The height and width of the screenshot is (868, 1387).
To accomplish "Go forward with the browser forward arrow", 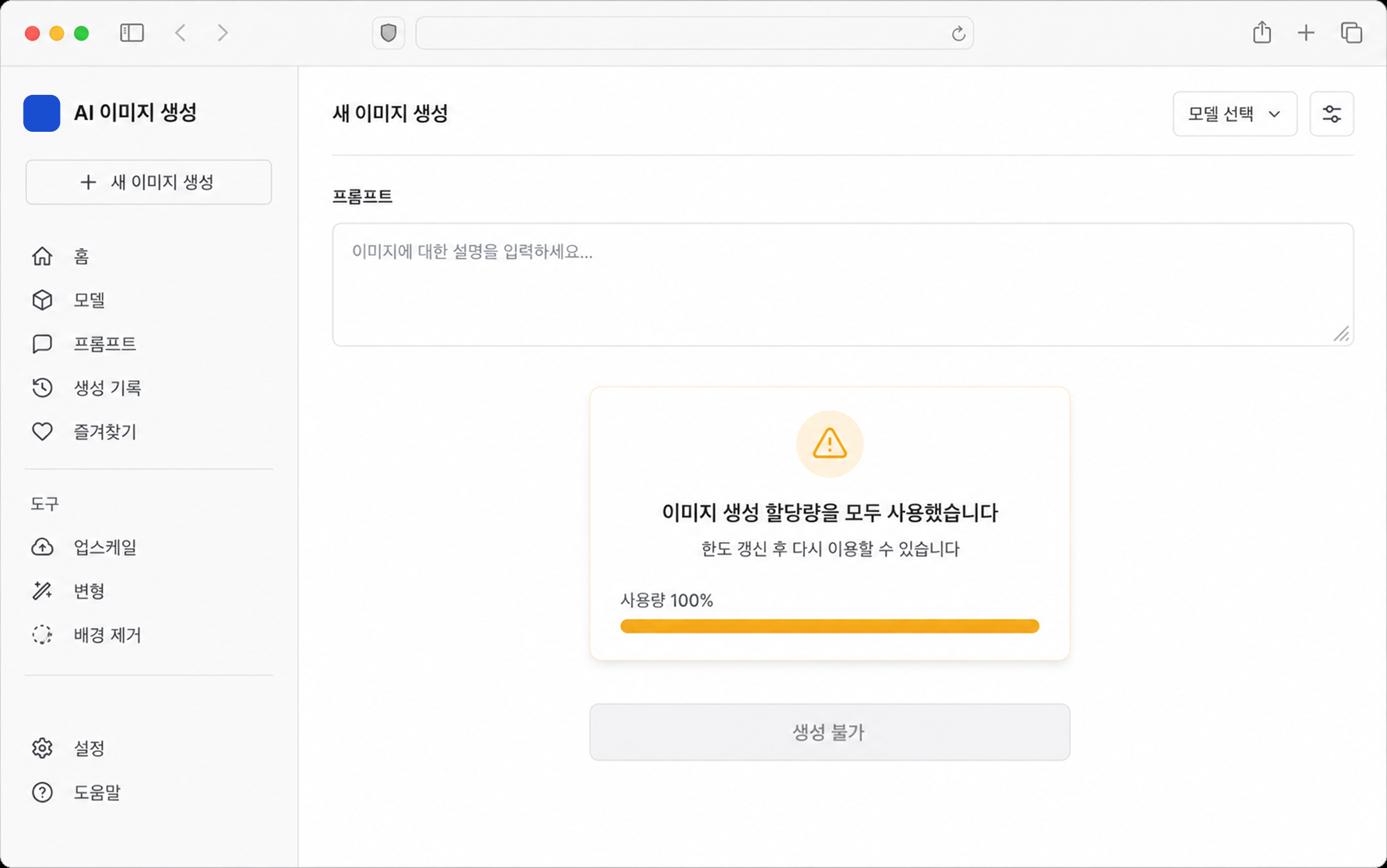I will click(223, 33).
